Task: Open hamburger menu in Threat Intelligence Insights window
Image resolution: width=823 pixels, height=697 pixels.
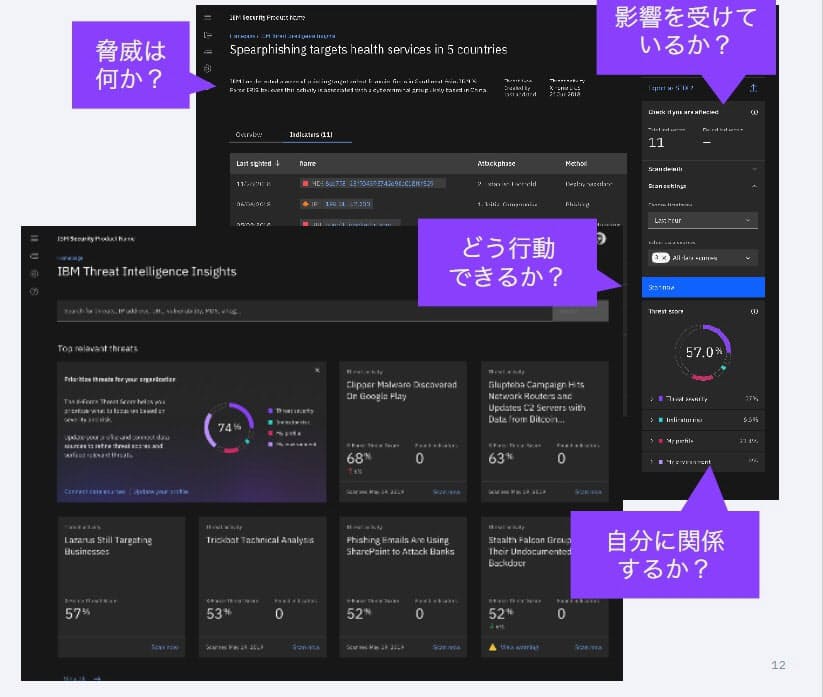Action: click(34, 239)
